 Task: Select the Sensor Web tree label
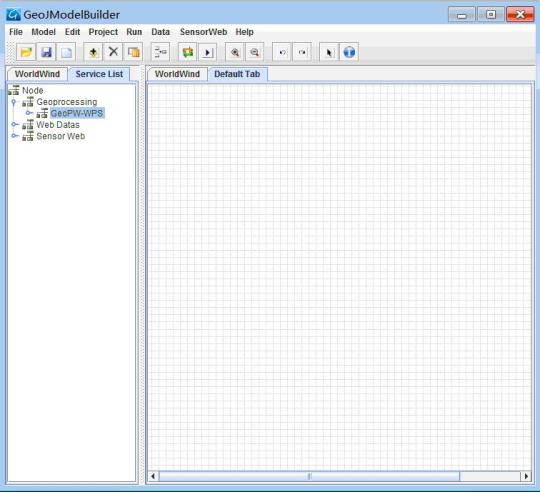61,136
